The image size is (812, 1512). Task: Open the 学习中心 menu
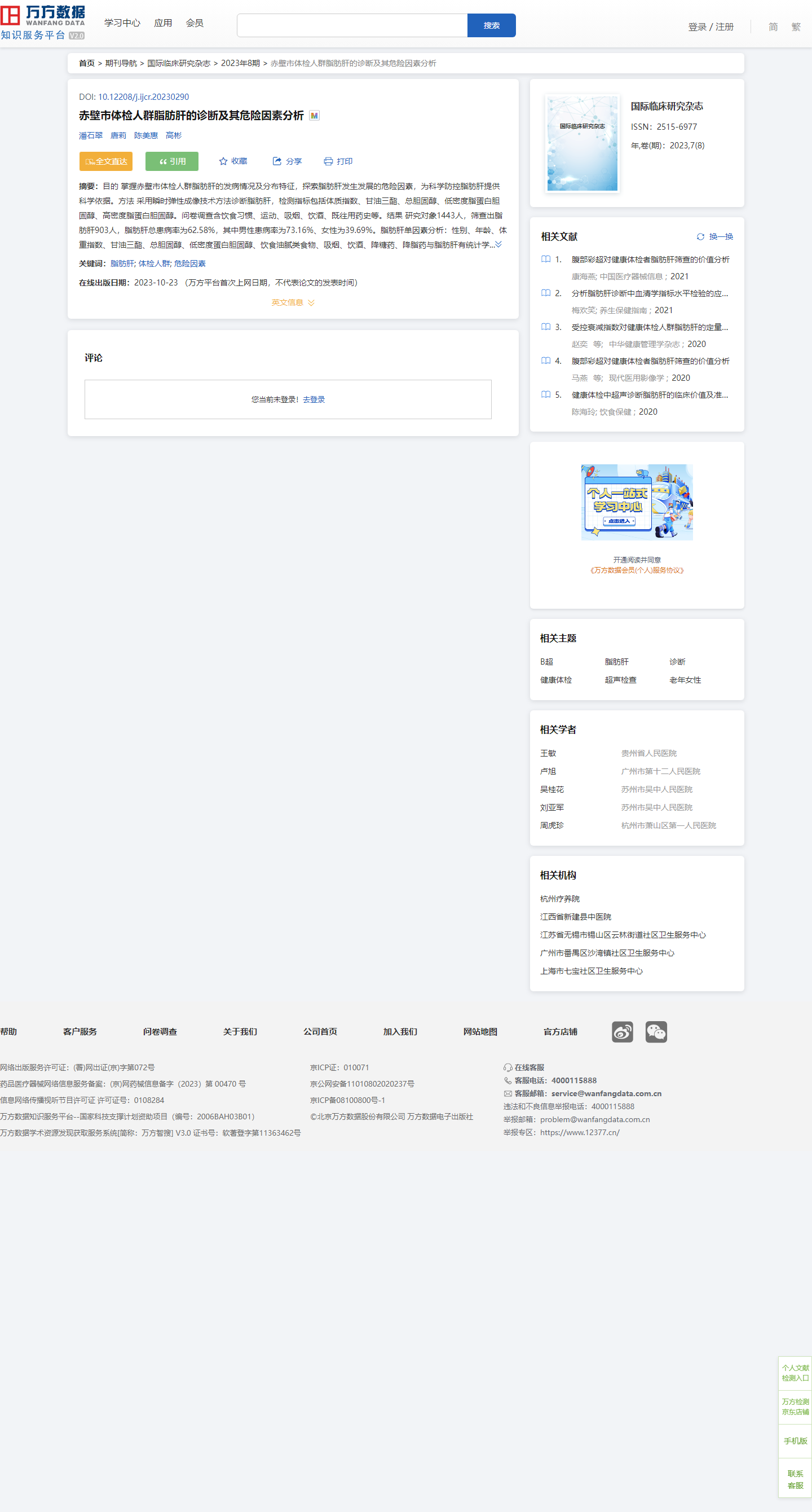coord(122,23)
